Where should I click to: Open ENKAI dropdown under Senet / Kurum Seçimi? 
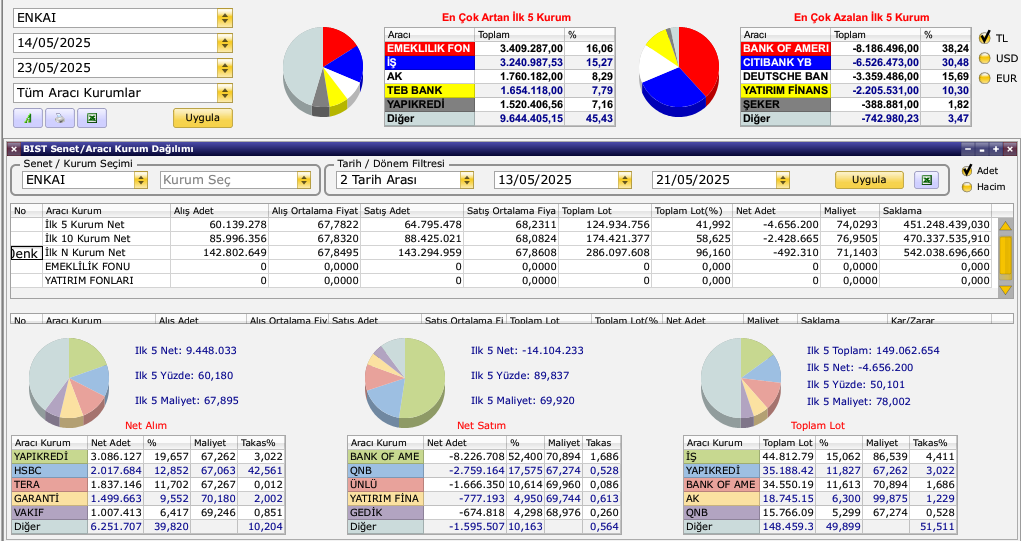141,180
